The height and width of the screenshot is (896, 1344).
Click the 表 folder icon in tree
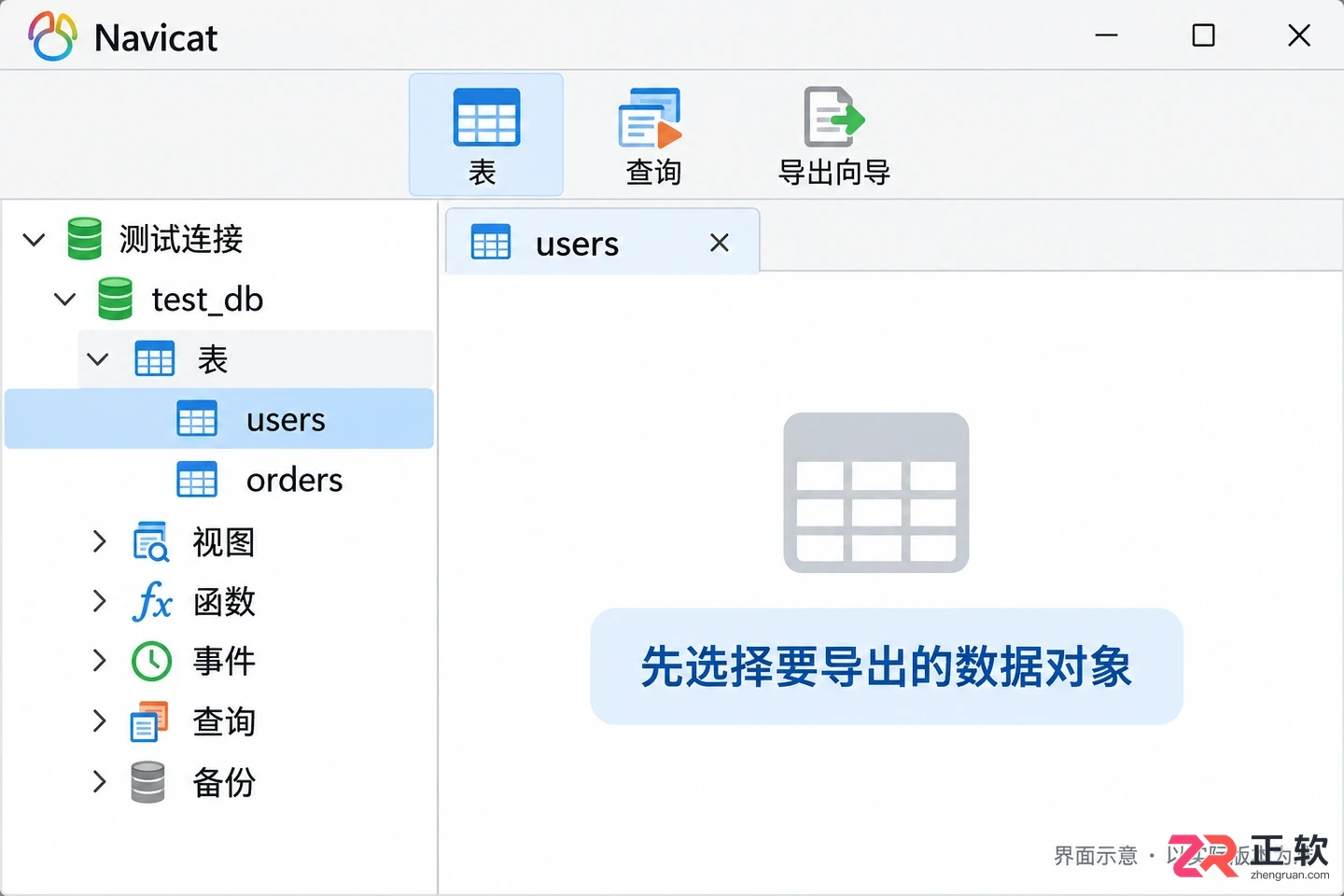[155, 359]
